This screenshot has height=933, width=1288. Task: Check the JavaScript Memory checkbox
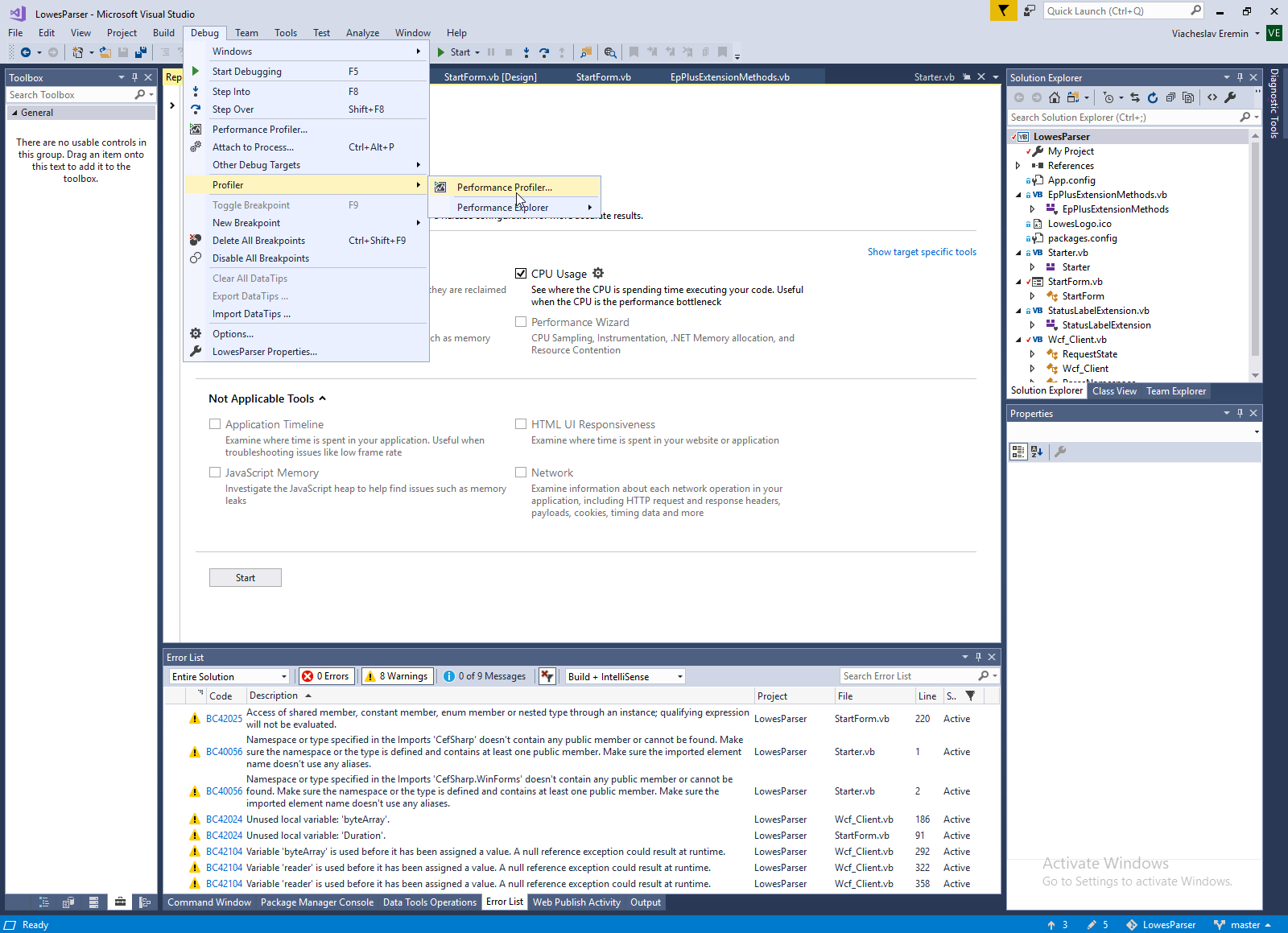[x=215, y=473]
